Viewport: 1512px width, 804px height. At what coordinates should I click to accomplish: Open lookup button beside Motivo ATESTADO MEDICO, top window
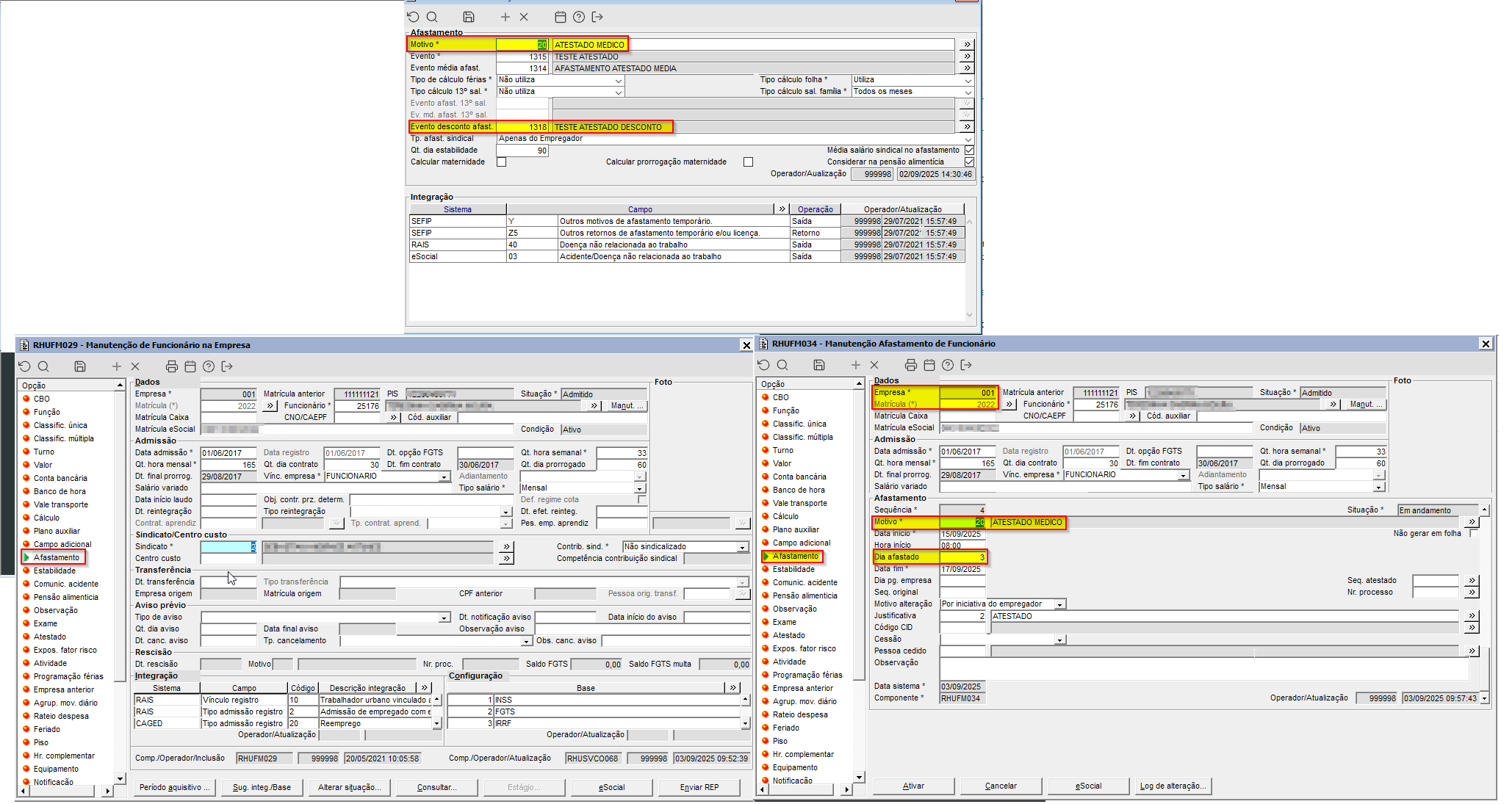967,45
